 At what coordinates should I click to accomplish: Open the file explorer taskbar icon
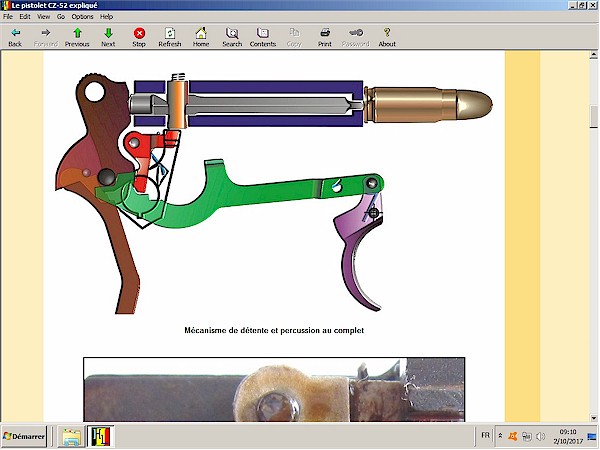pyautogui.click(x=71, y=436)
